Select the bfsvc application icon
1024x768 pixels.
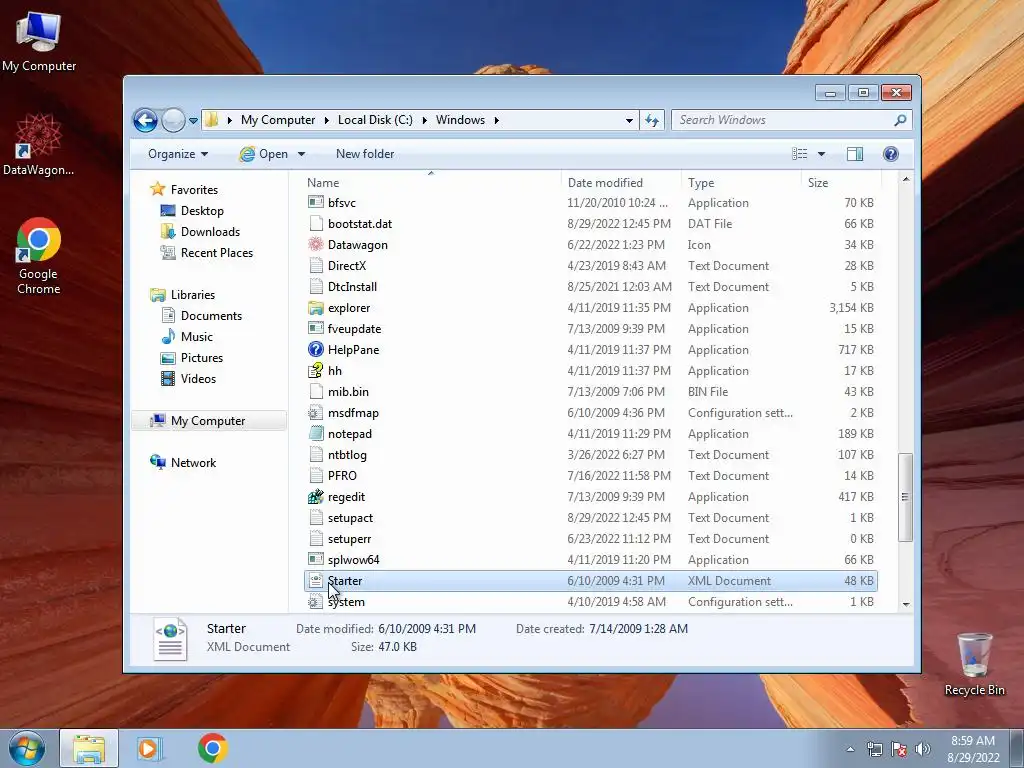tap(315, 202)
